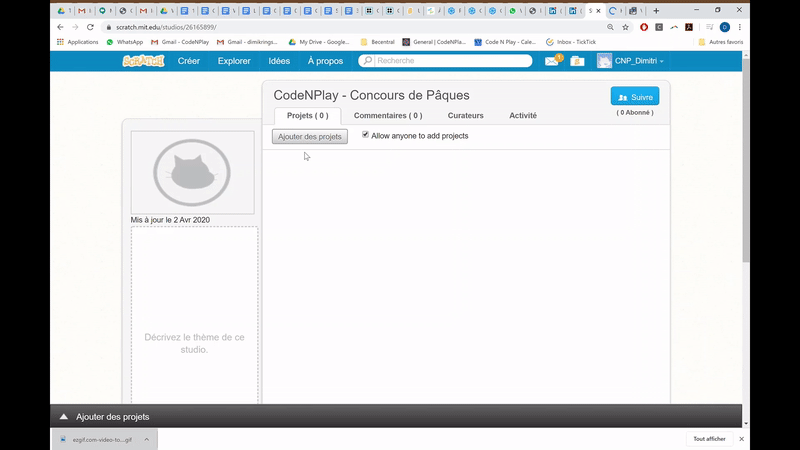800x450 pixels.
Task: Open Autres favoris folder
Action: (721, 42)
